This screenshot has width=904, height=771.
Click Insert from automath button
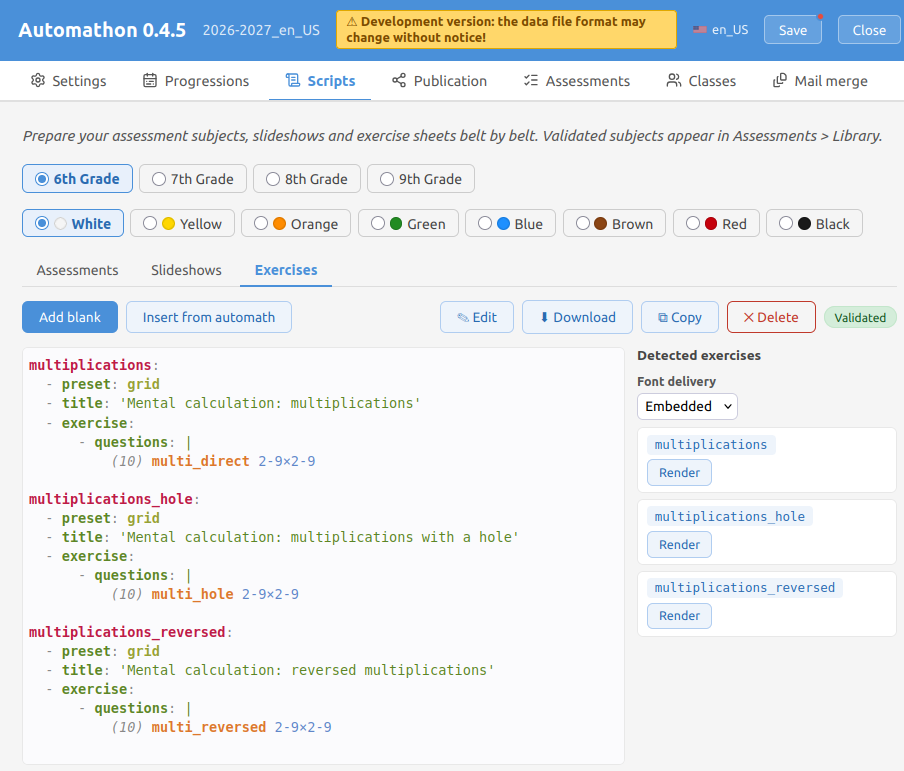pos(209,317)
